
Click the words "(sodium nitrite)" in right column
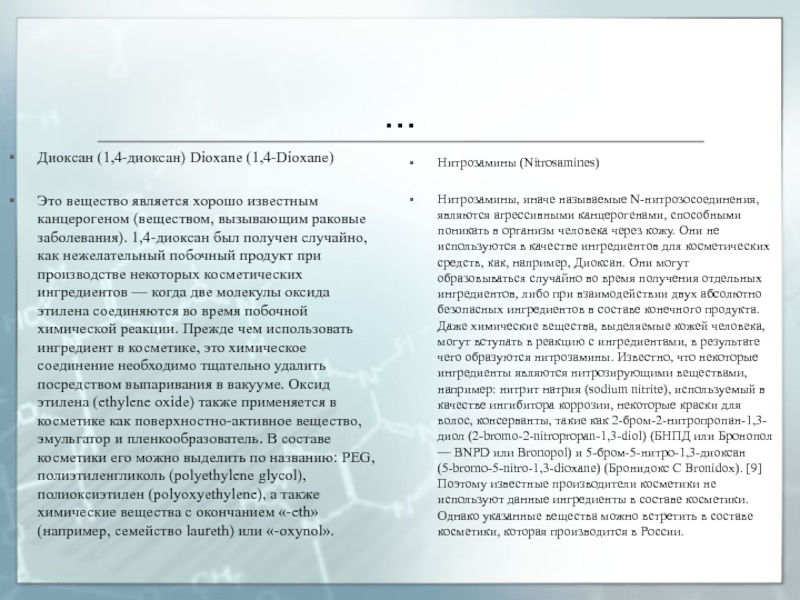click(x=627, y=389)
